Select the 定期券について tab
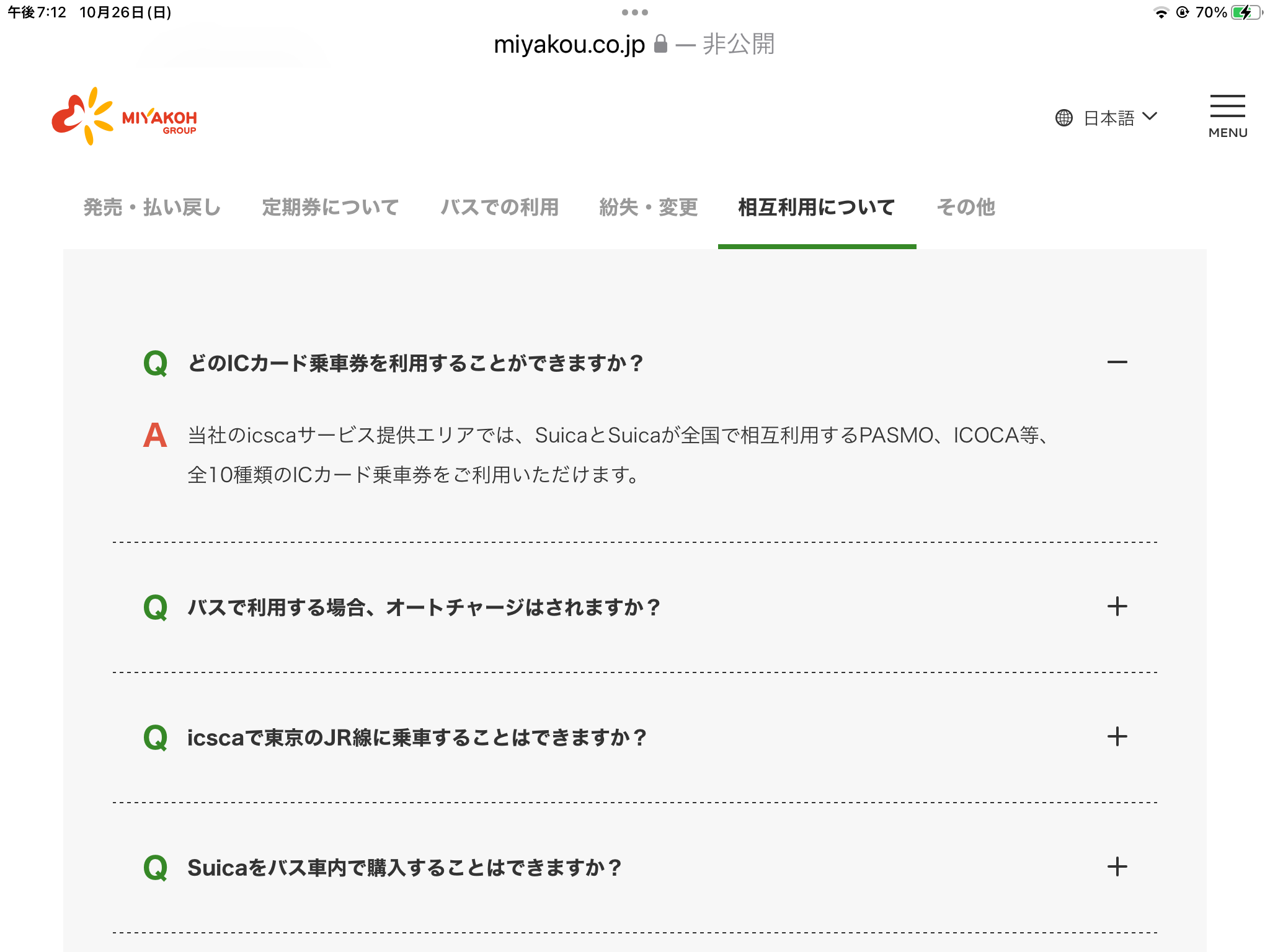 click(x=331, y=207)
